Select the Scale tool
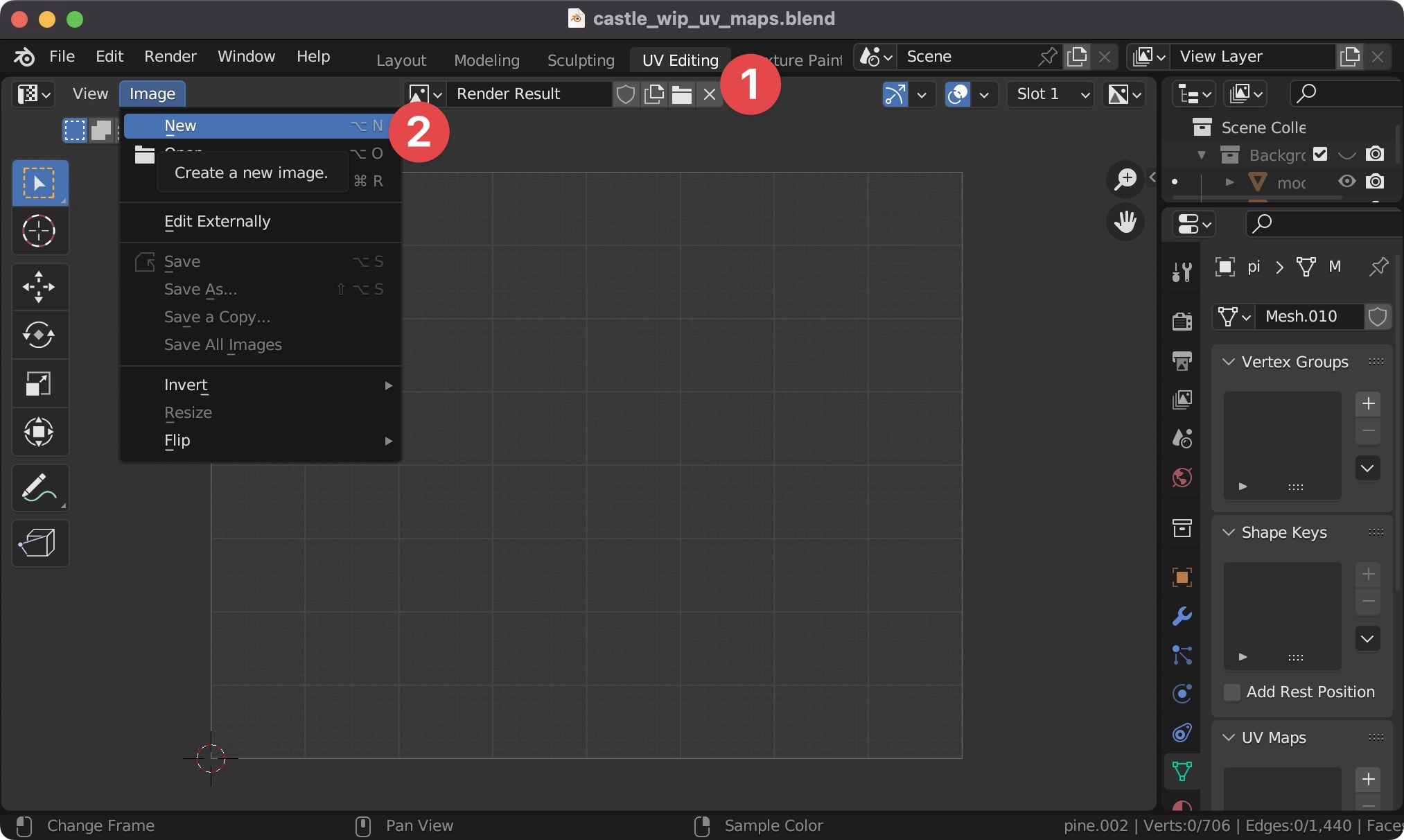 tap(40, 383)
